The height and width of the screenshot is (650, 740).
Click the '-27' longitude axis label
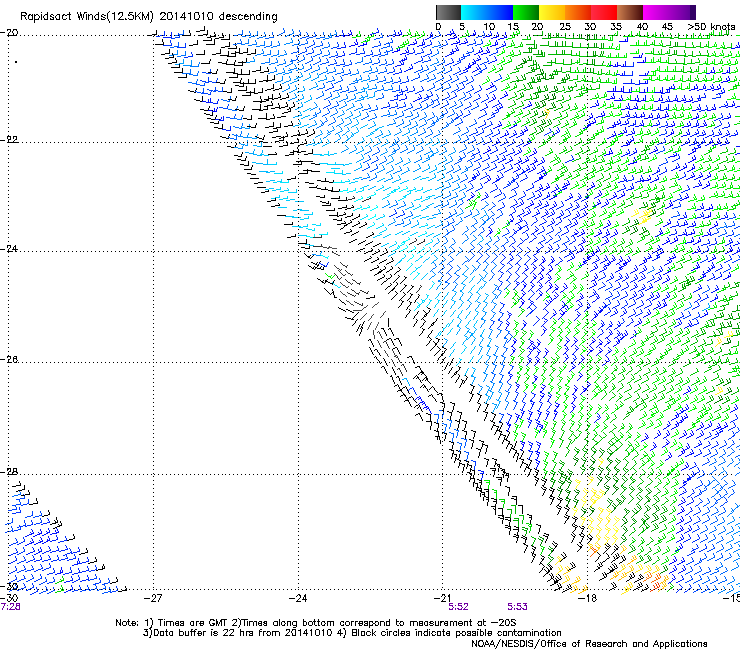pos(153,598)
